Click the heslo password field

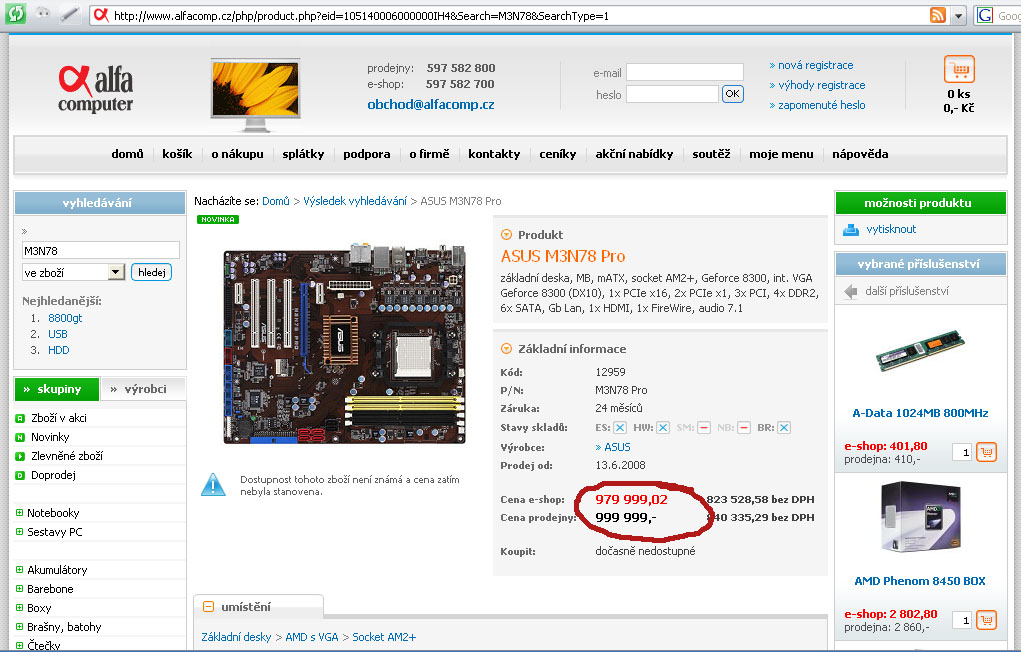pos(672,94)
